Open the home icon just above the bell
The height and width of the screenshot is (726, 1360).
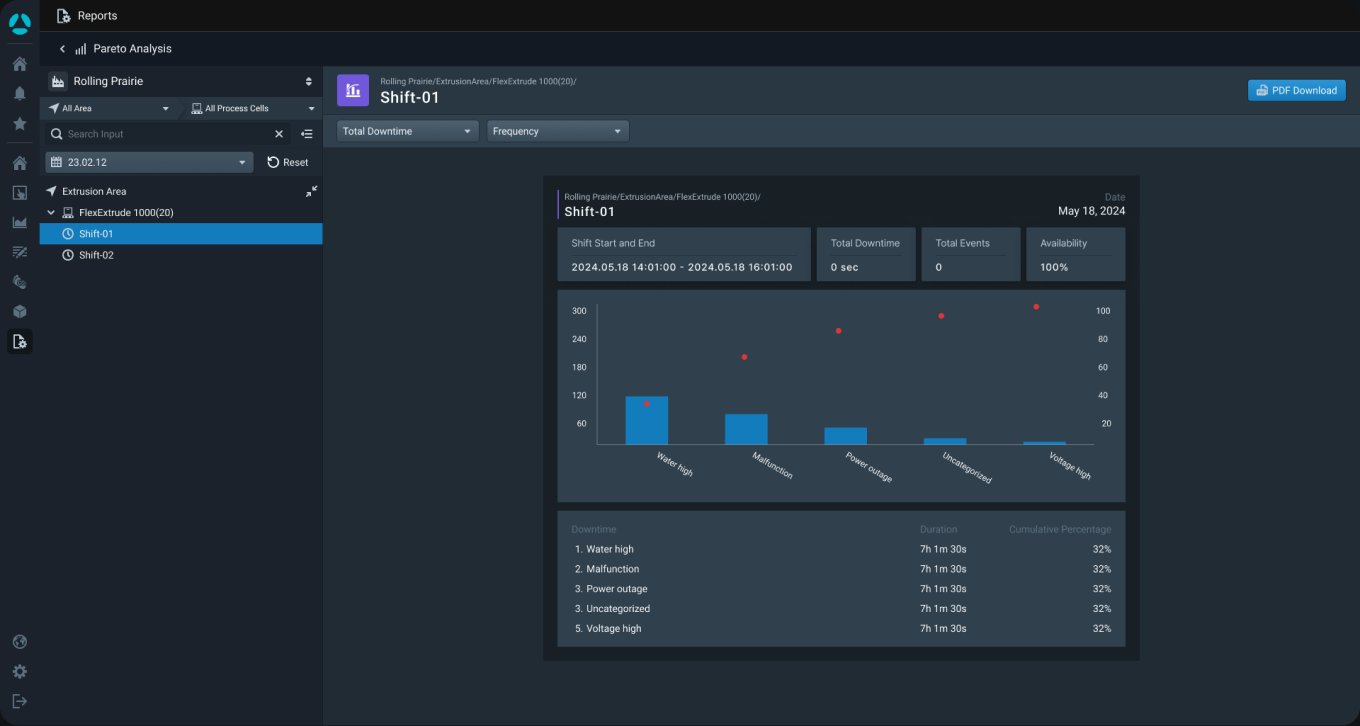click(19, 64)
